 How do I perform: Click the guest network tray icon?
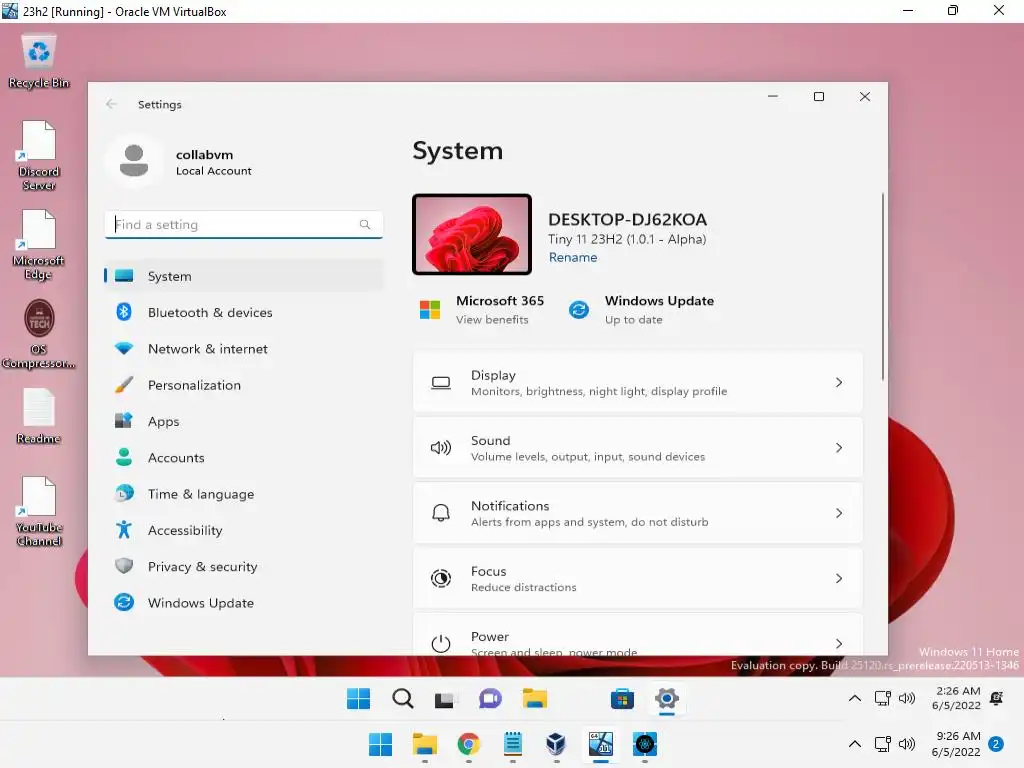(882, 698)
